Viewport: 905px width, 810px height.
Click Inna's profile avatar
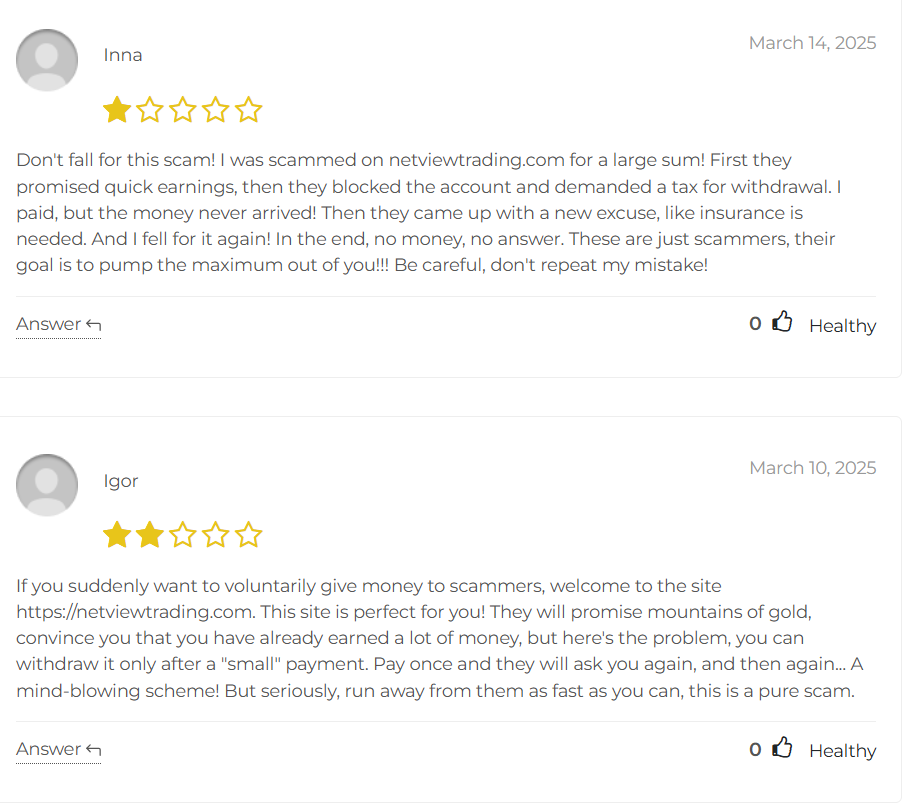pos(47,60)
